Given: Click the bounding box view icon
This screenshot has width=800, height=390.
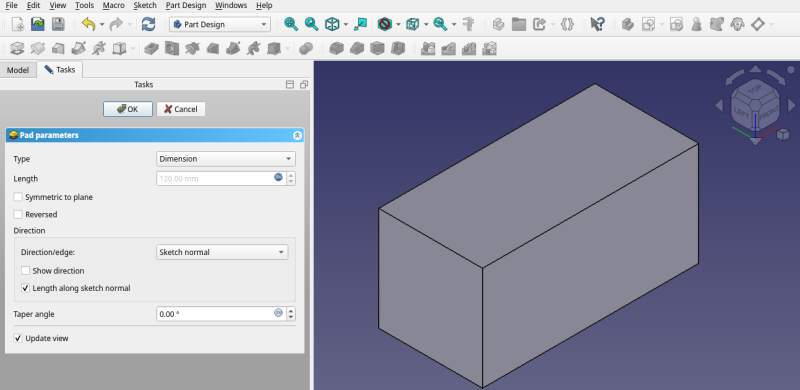Looking at the screenshot, I should tap(412, 24).
